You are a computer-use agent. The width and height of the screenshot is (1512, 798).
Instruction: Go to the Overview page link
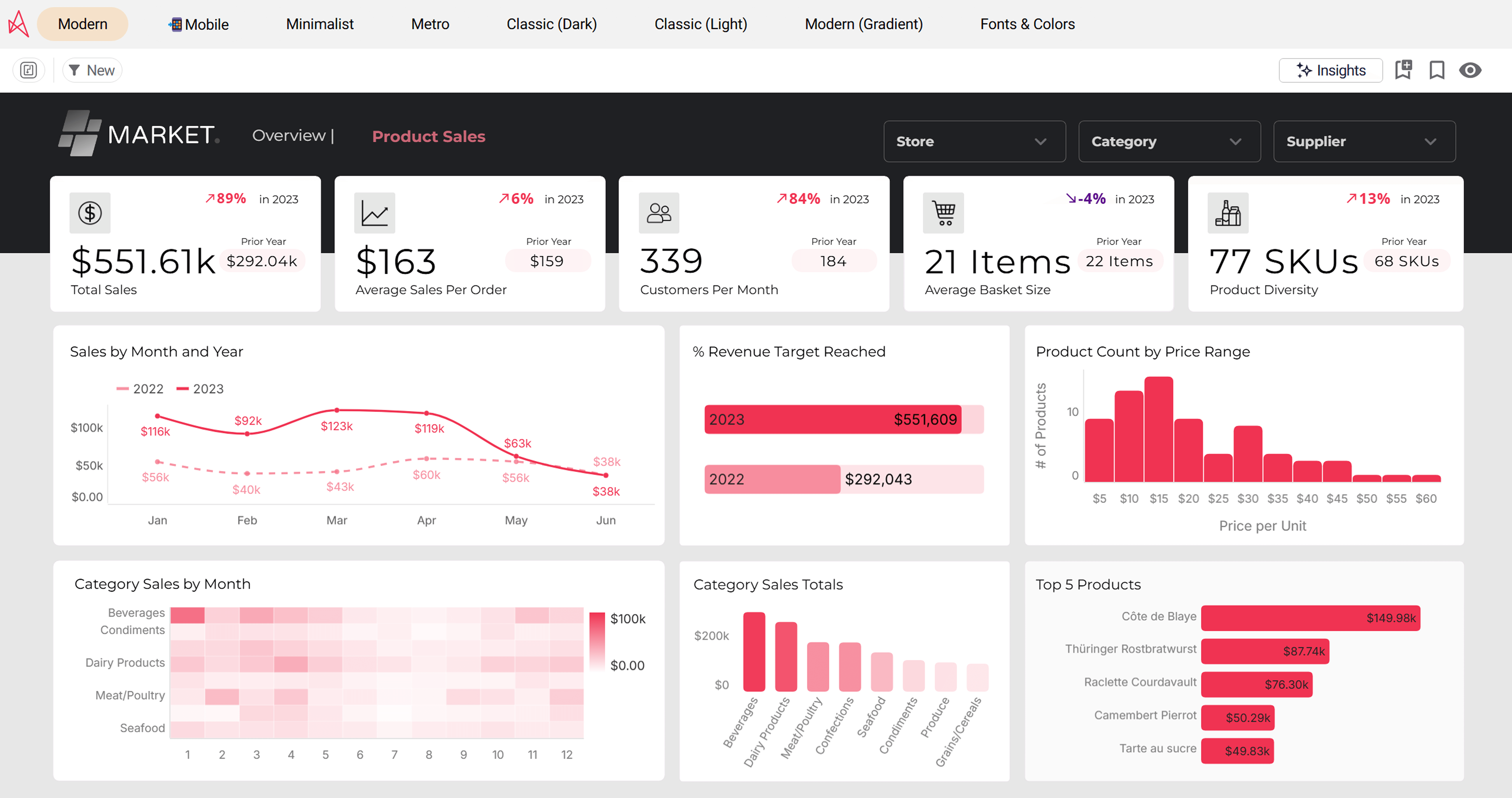(289, 135)
